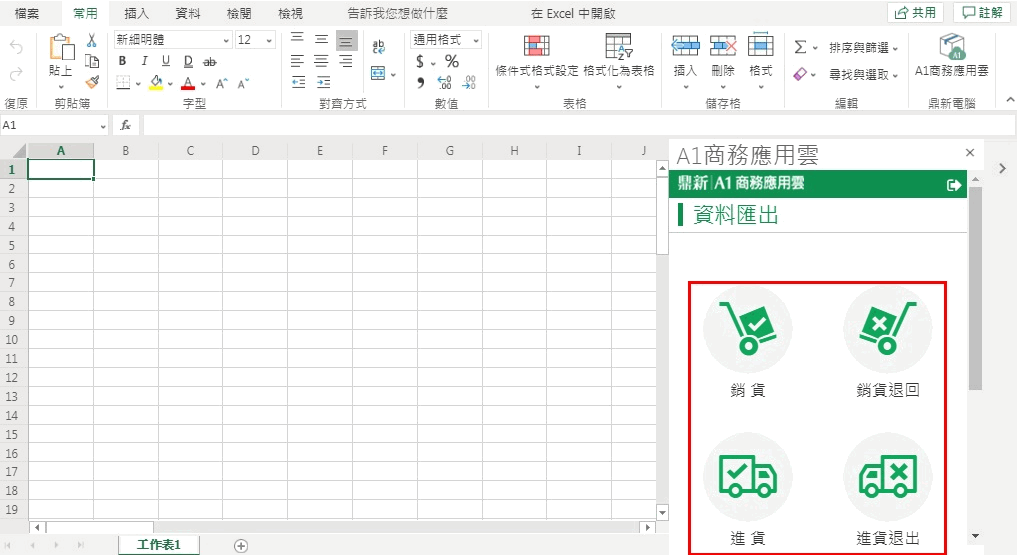This screenshot has height=557, width=1017.
Task: Align text left
Action: (297, 61)
